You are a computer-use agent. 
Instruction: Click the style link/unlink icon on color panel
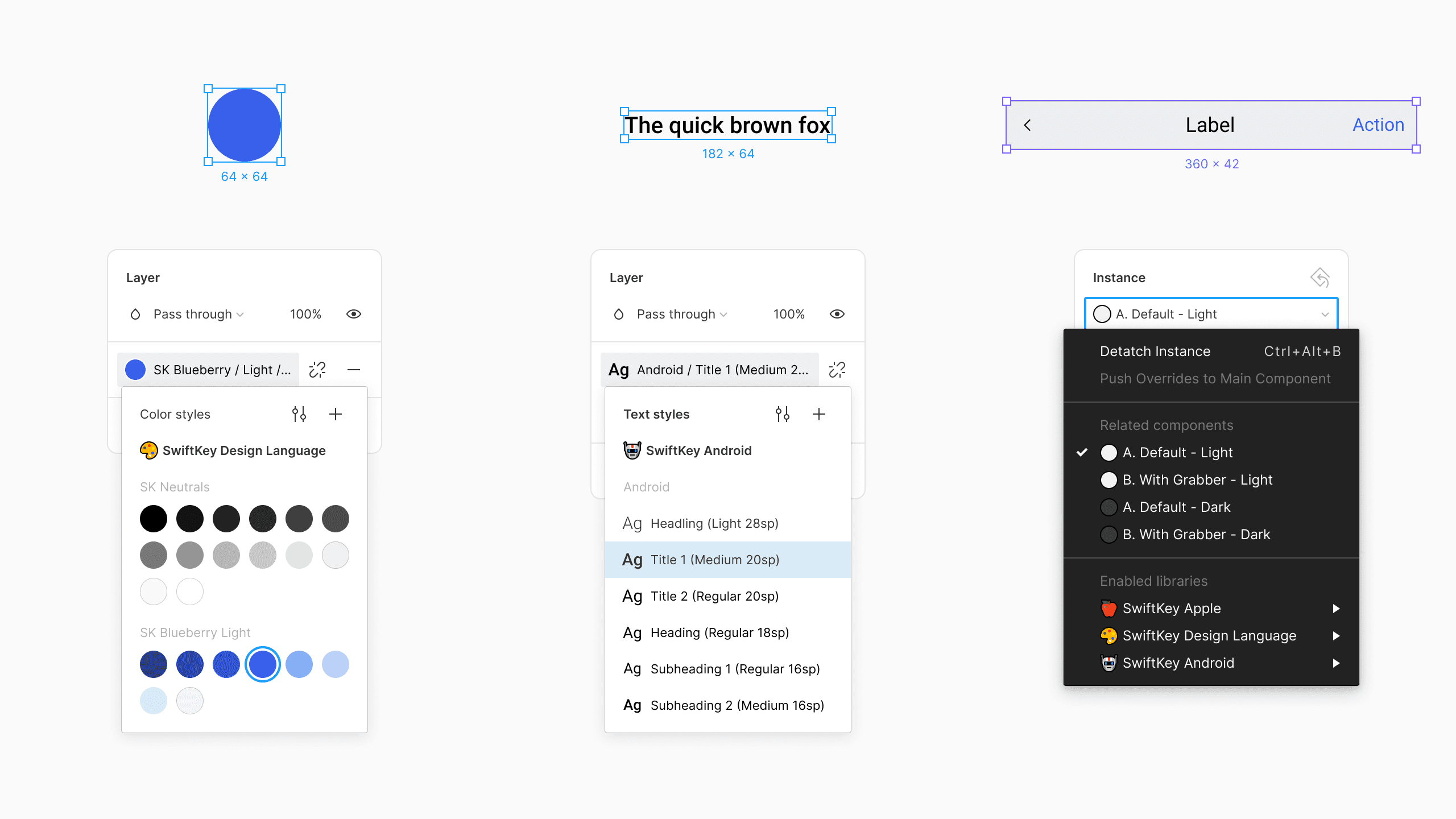click(x=317, y=369)
